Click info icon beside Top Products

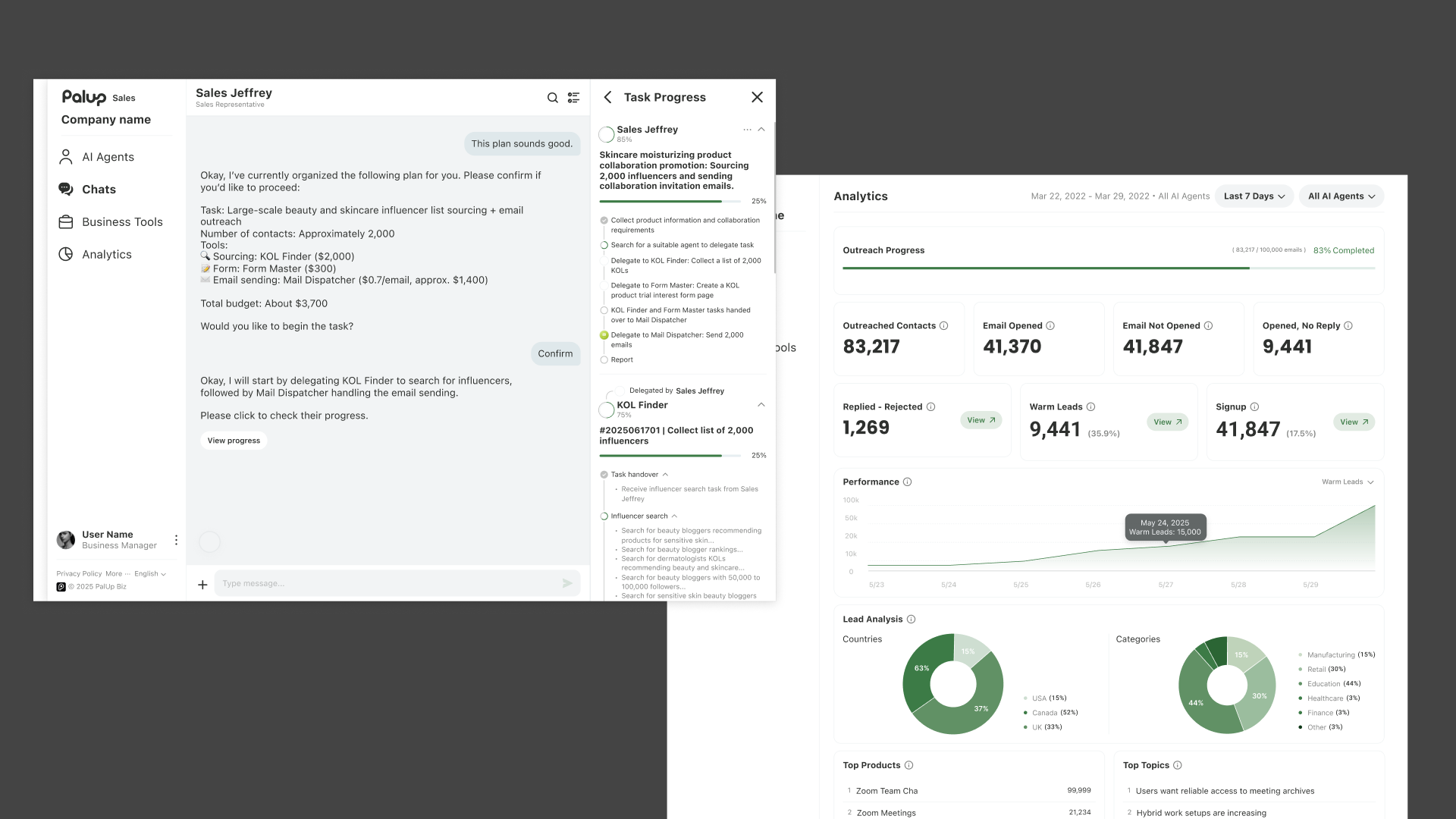(x=909, y=766)
